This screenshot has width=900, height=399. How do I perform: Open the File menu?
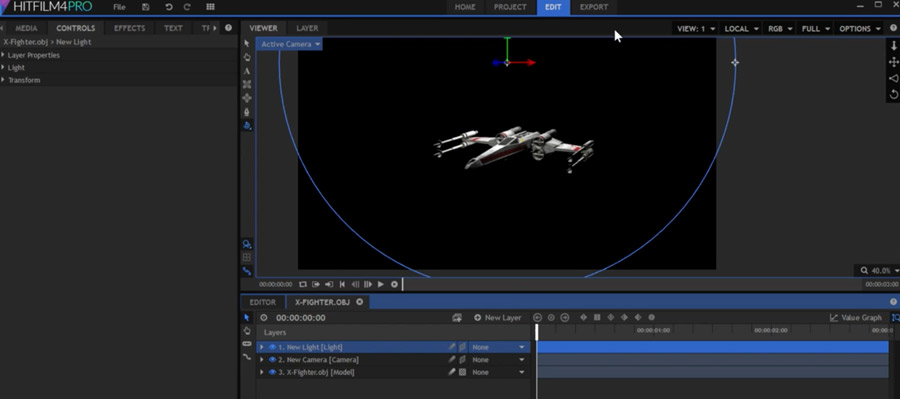(x=119, y=7)
